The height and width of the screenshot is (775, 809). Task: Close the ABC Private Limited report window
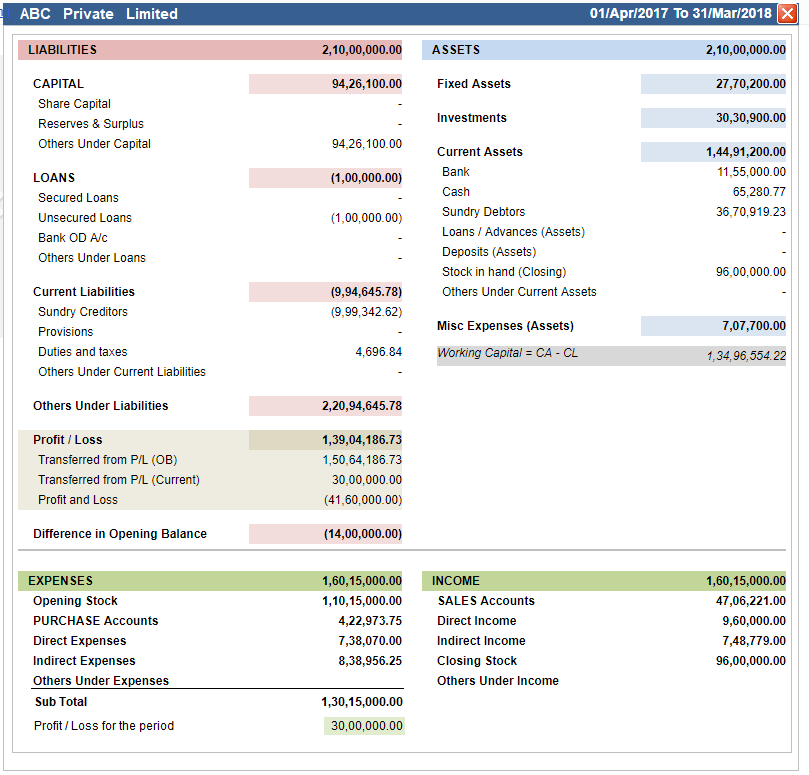pos(787,13)
